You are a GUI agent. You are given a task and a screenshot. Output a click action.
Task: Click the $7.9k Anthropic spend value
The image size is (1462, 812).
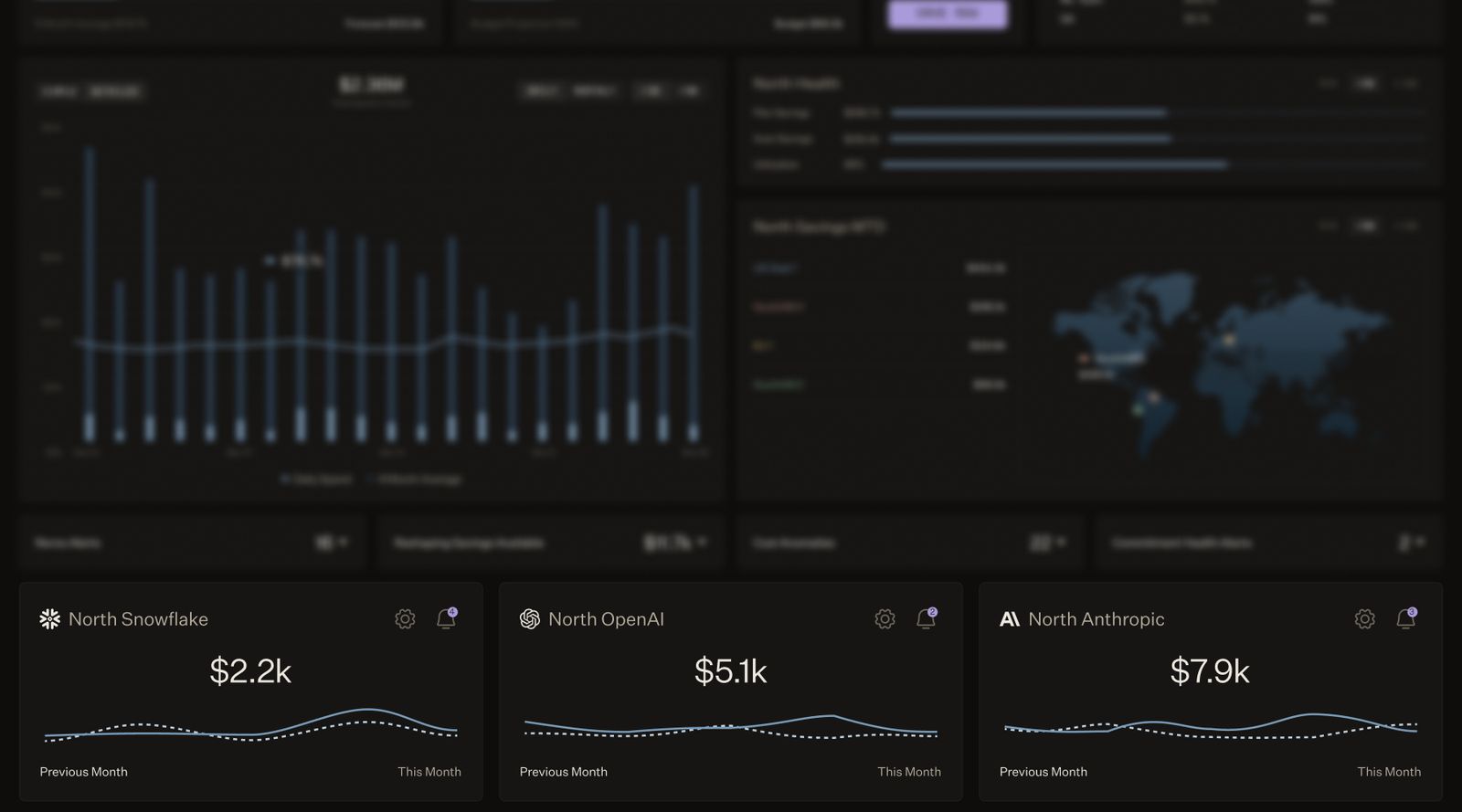coord(1210,671)
